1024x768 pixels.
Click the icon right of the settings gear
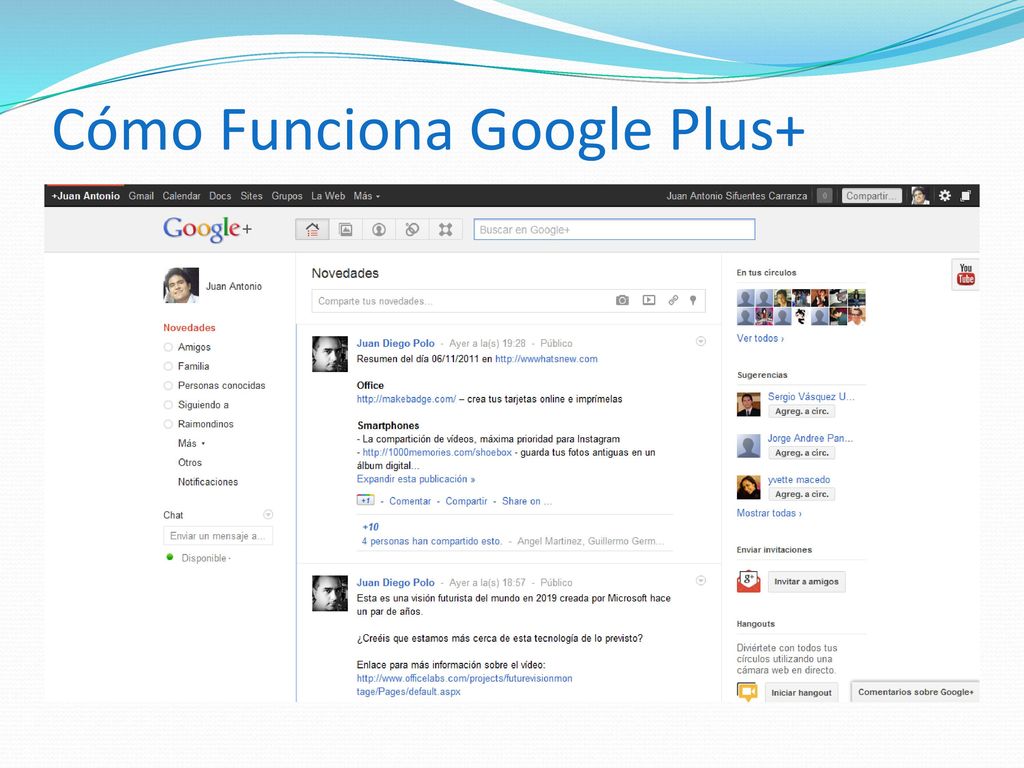click(x=966, y=195)
